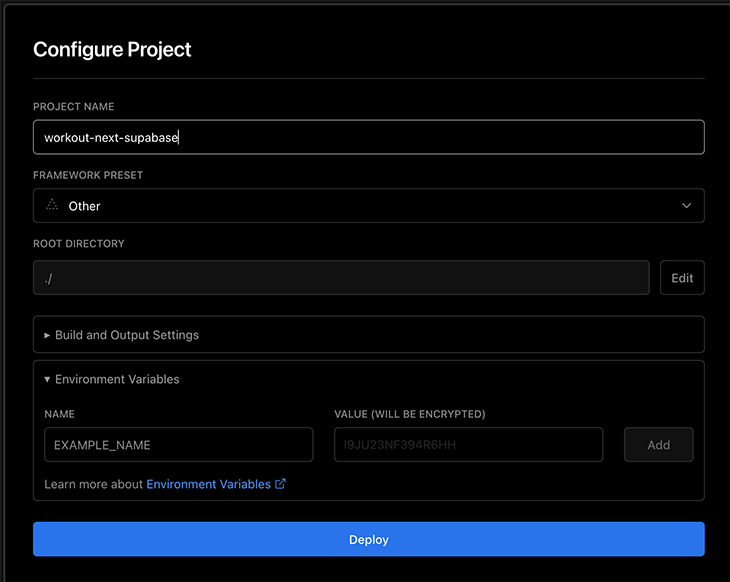Viewport: 730px width, 582px height.
Task: Expand the Build and Output Settings section
Action: (127, 335)
